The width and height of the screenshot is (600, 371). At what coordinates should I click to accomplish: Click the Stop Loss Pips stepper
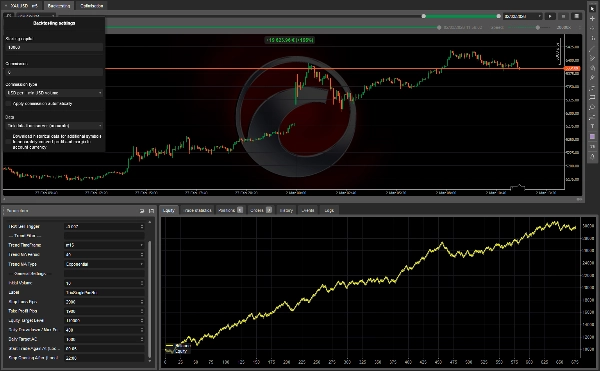[142, 302]
